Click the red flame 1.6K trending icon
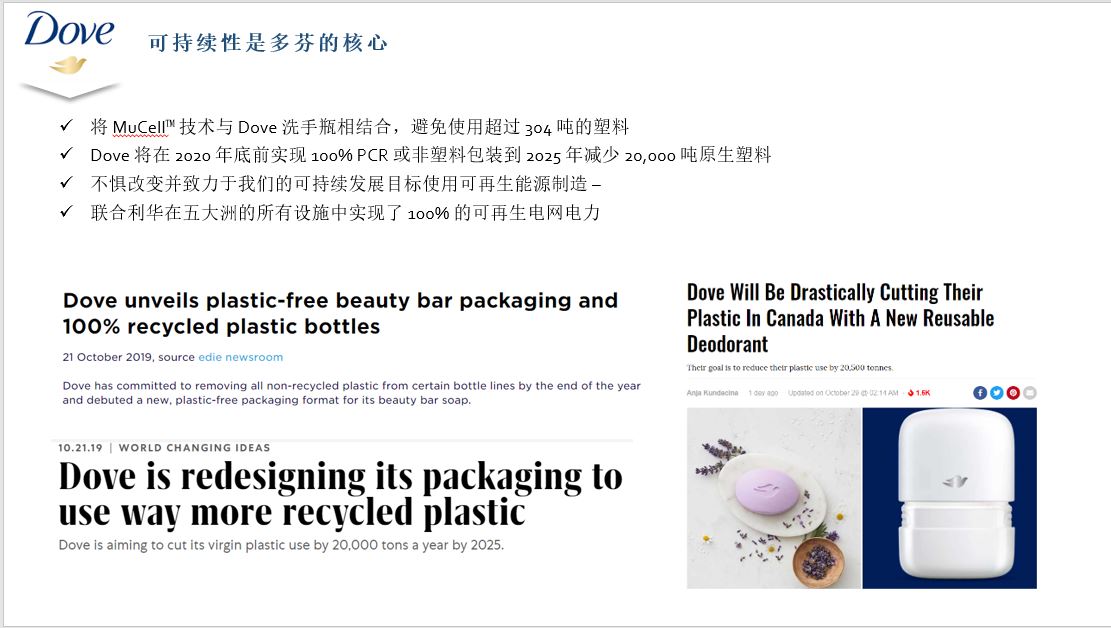This screenshot has width=1111, height=628. click(919, 393)
